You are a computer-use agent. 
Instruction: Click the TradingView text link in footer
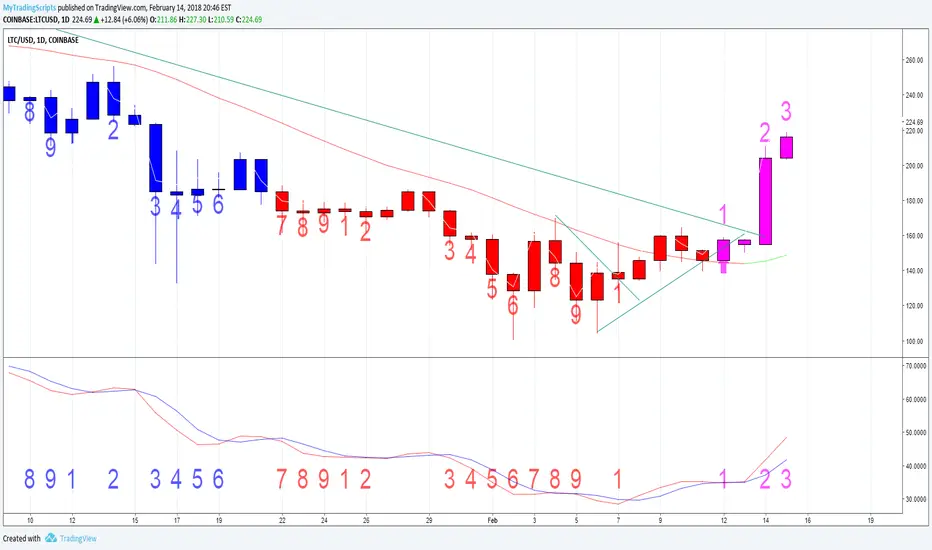(78, 538)
